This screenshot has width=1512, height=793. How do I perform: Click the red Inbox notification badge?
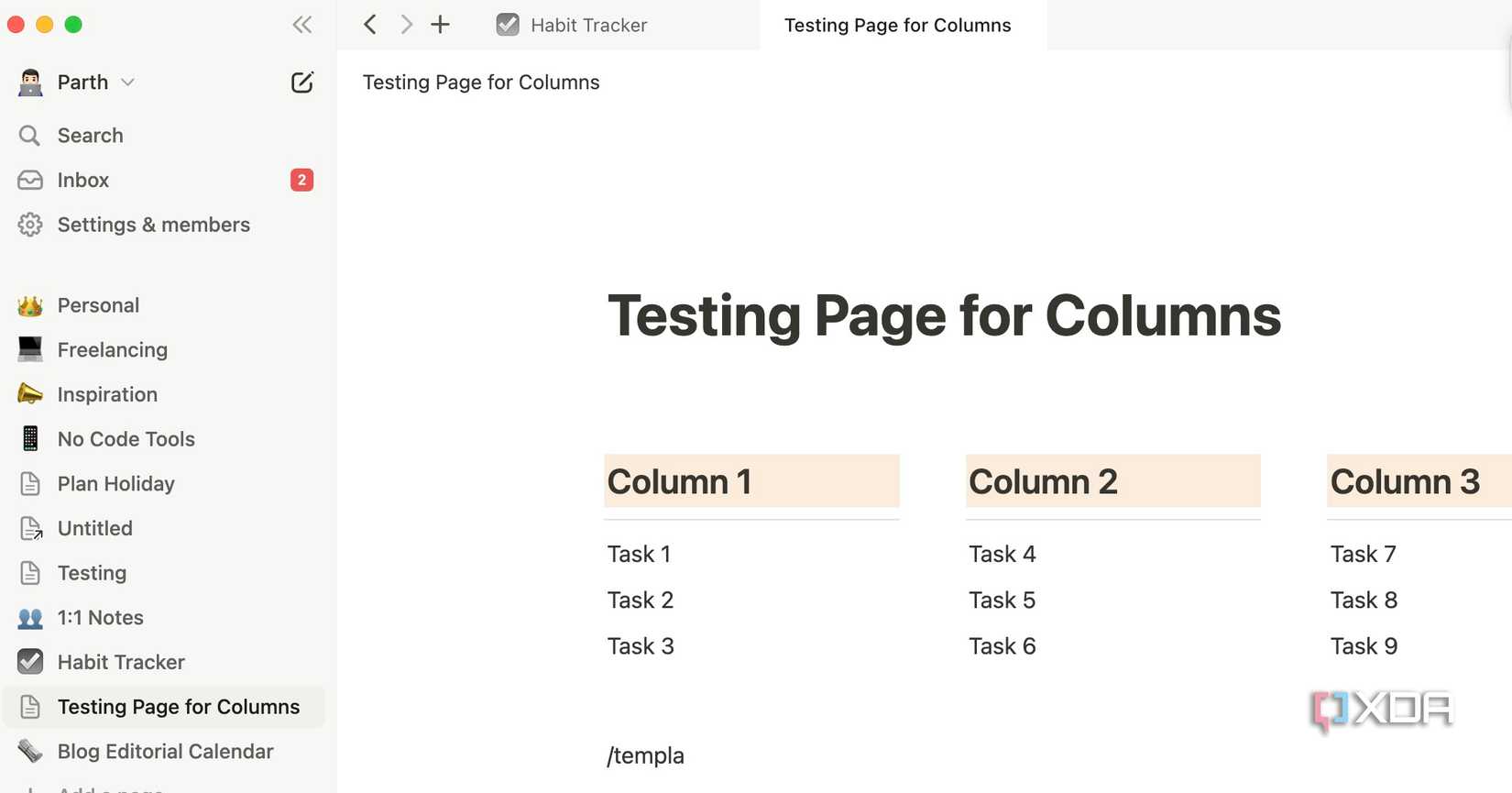[x=301, y=180]
